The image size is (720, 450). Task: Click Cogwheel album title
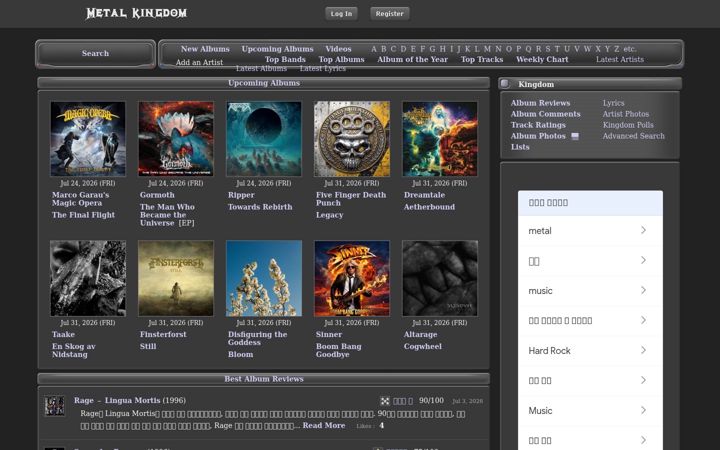(x=422, y=347)
